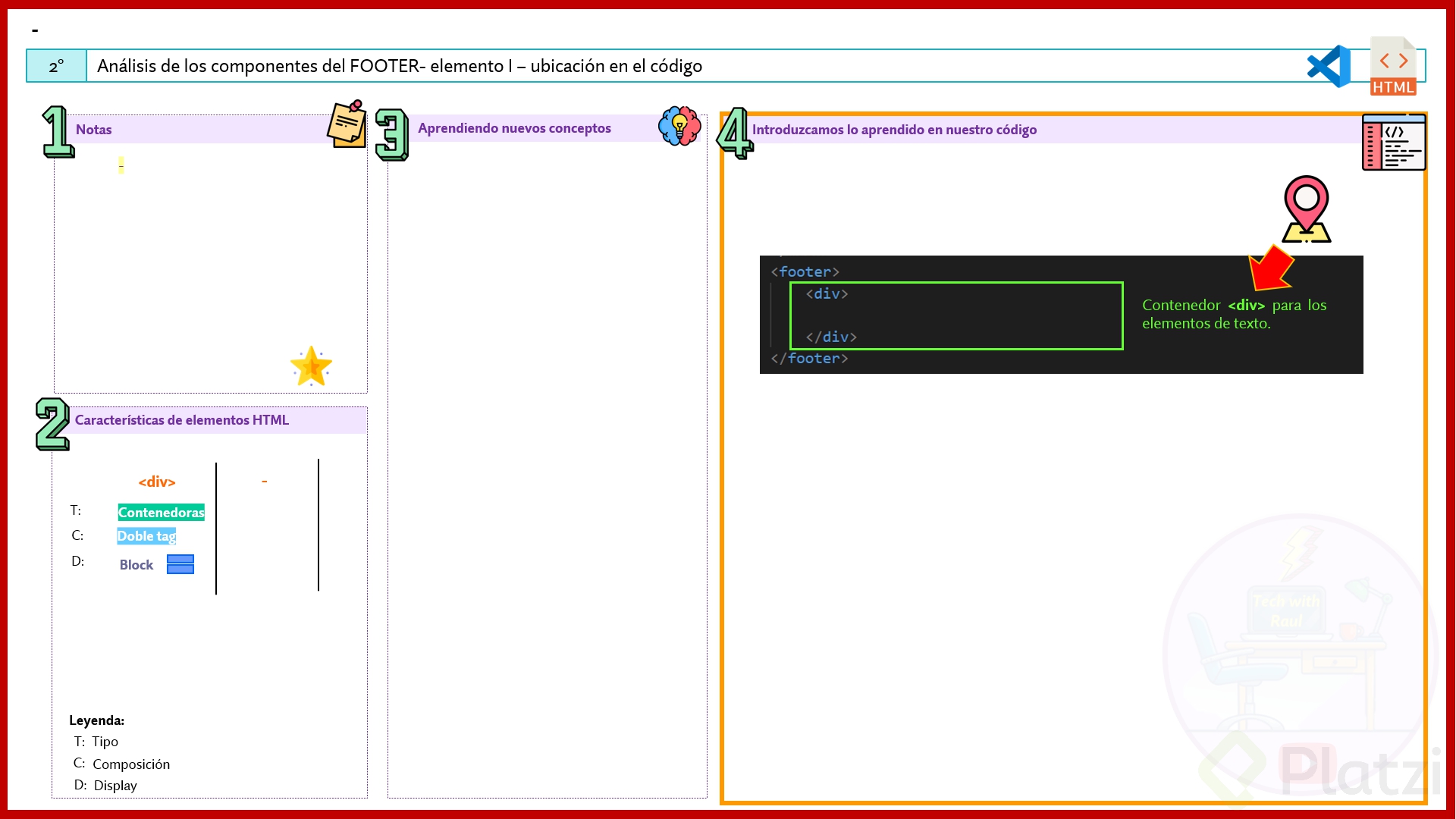Viewport: 1456px width, 819px height.
Task: Click the closing </footer> tag in code
Action: [809, 358]
